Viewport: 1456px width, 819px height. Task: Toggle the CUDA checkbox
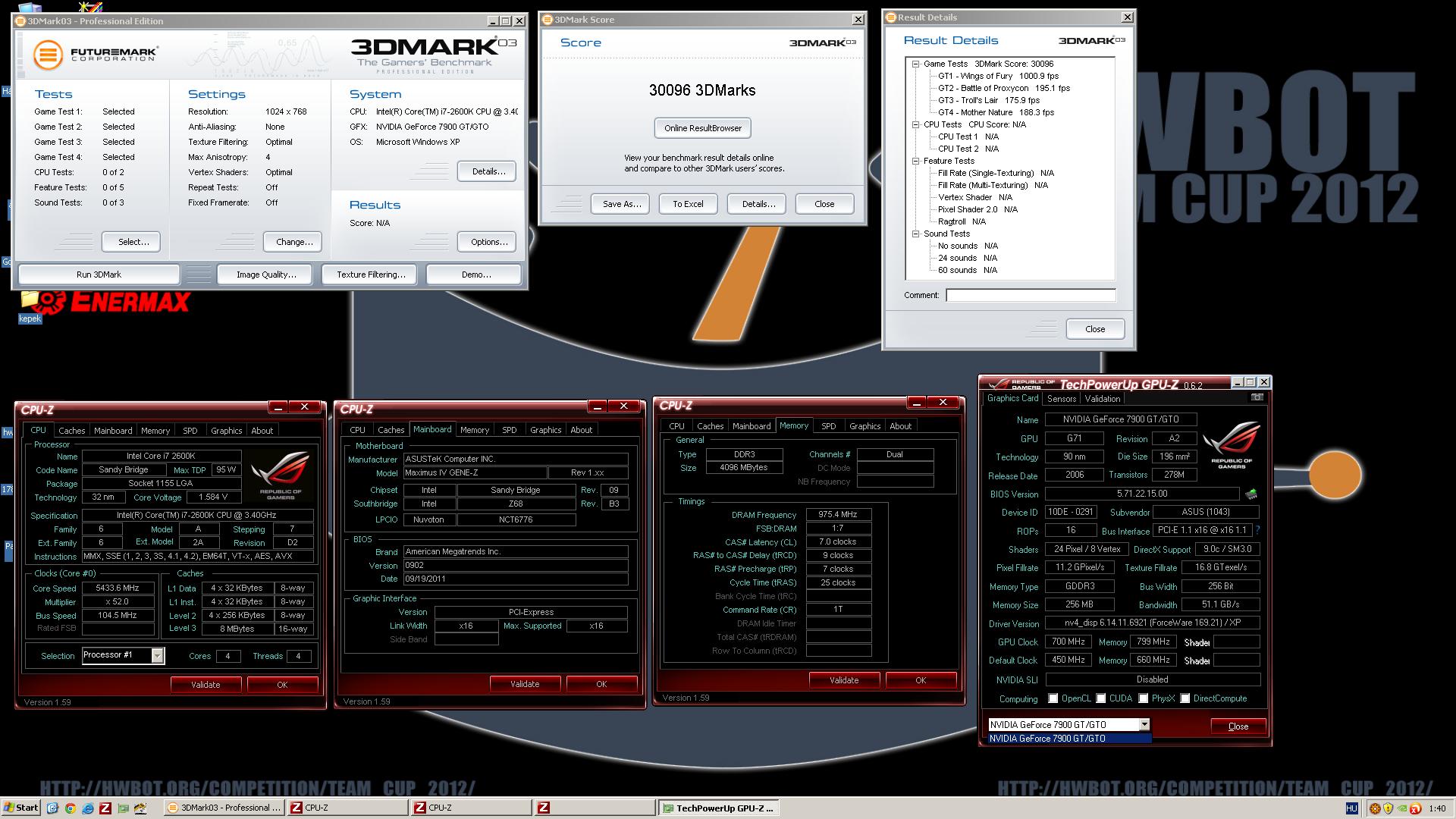tap(1100, 698)
